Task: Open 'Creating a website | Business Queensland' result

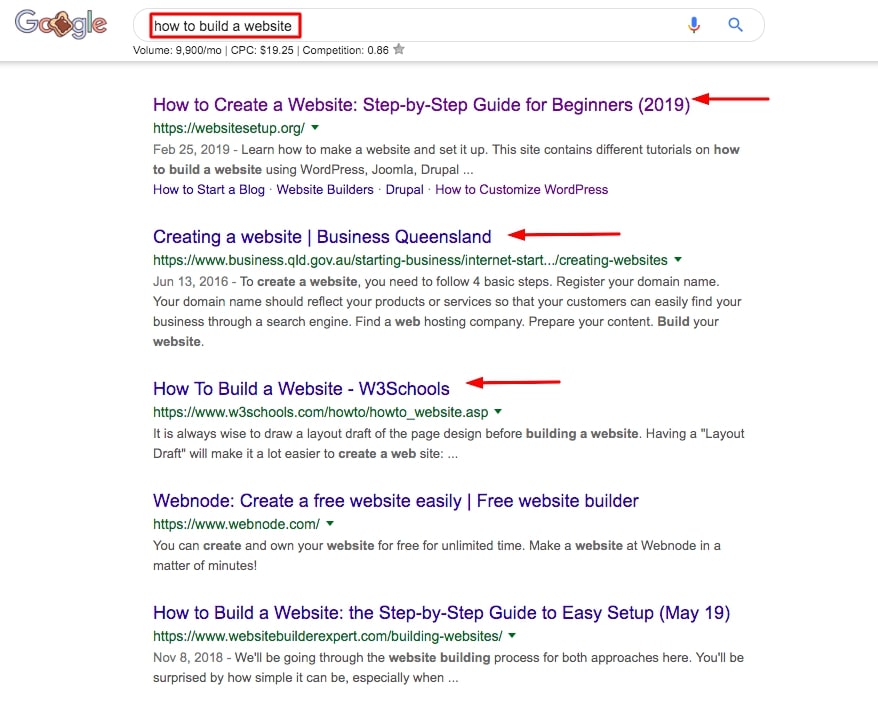Action: 322,237
